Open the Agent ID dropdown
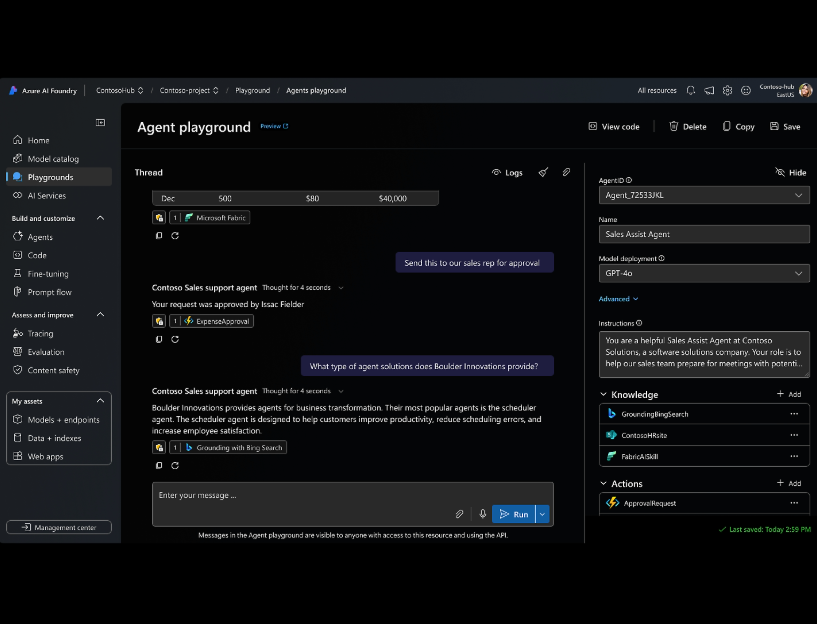Viewport: 817px width, 624px height. 704,195
